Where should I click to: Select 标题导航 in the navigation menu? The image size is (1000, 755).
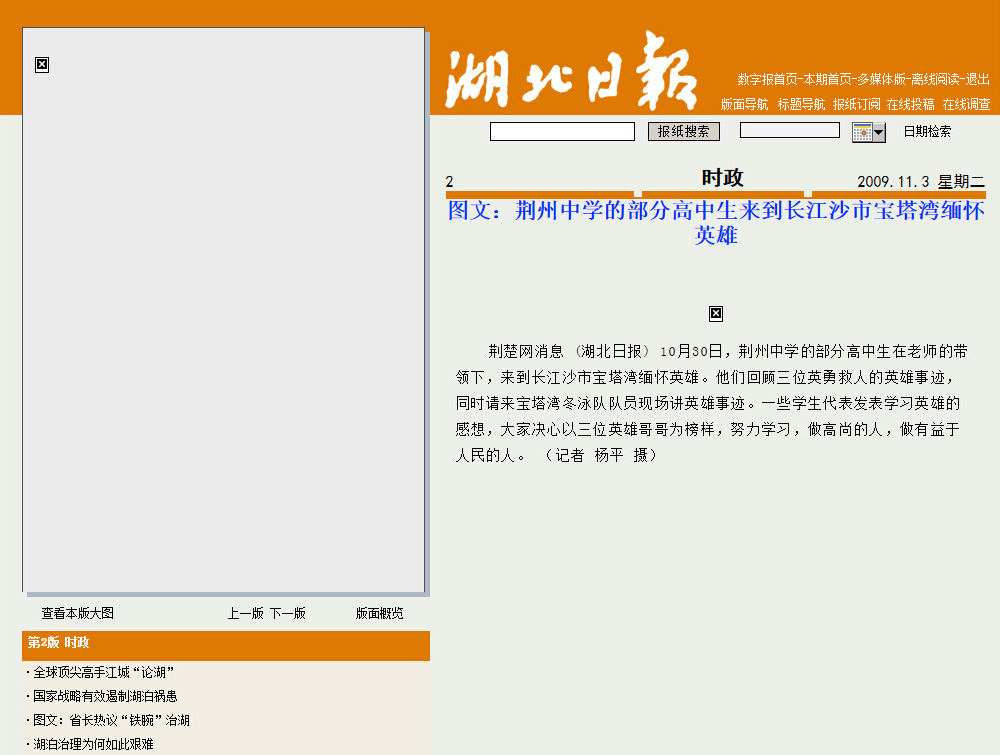click(x=802, y=104)
